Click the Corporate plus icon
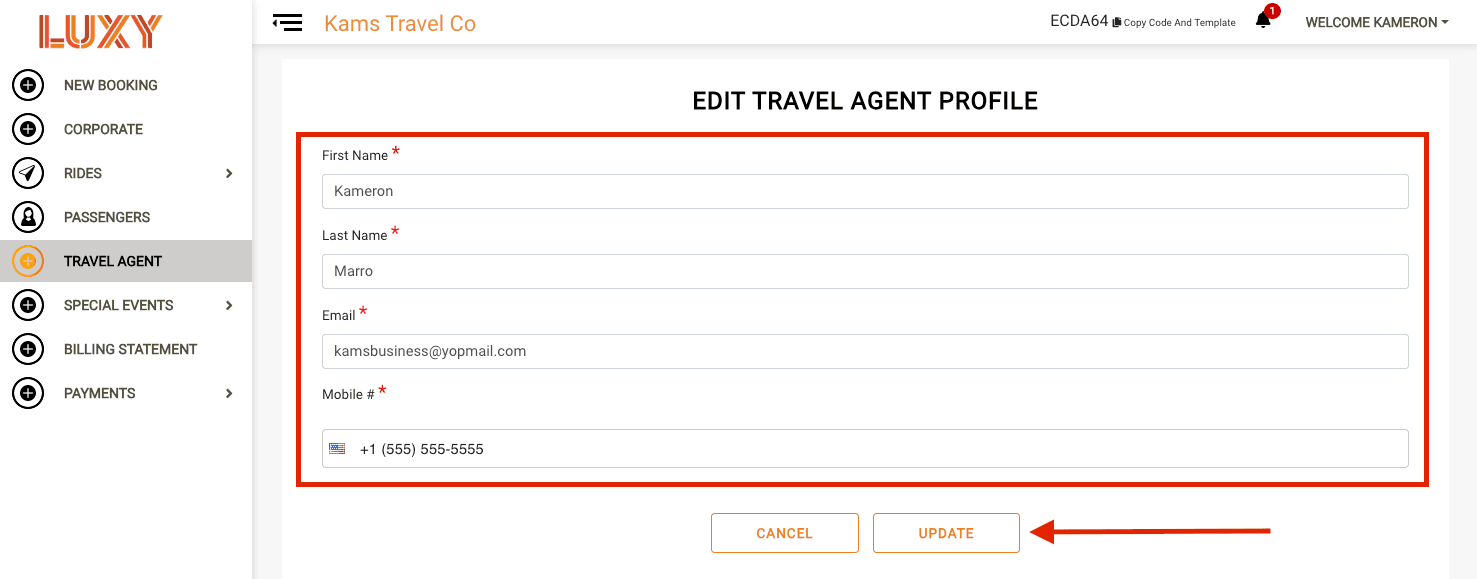This screenshot has height=579, width=1477. pos(28,129)
